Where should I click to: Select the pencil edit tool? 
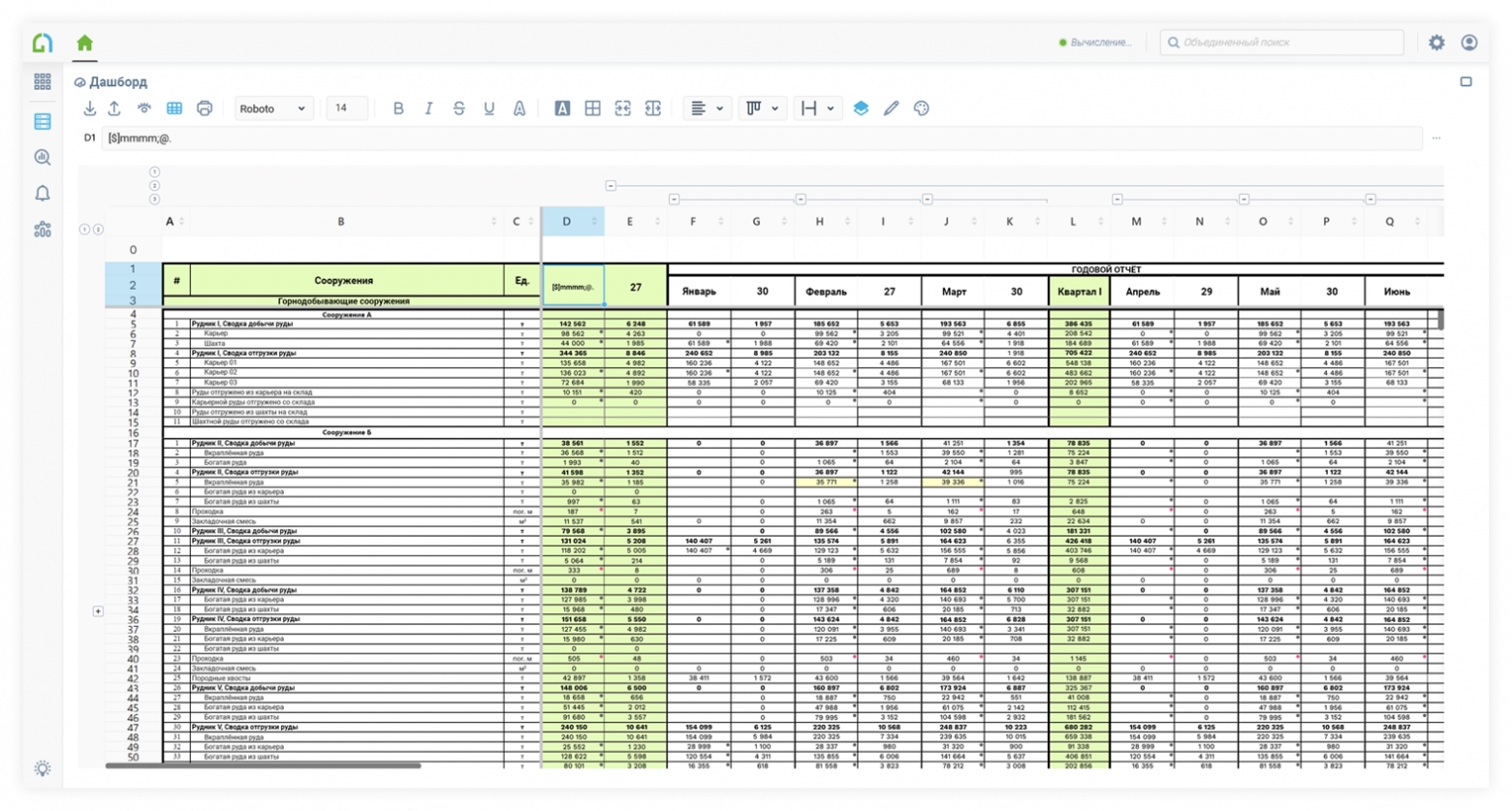891,109
